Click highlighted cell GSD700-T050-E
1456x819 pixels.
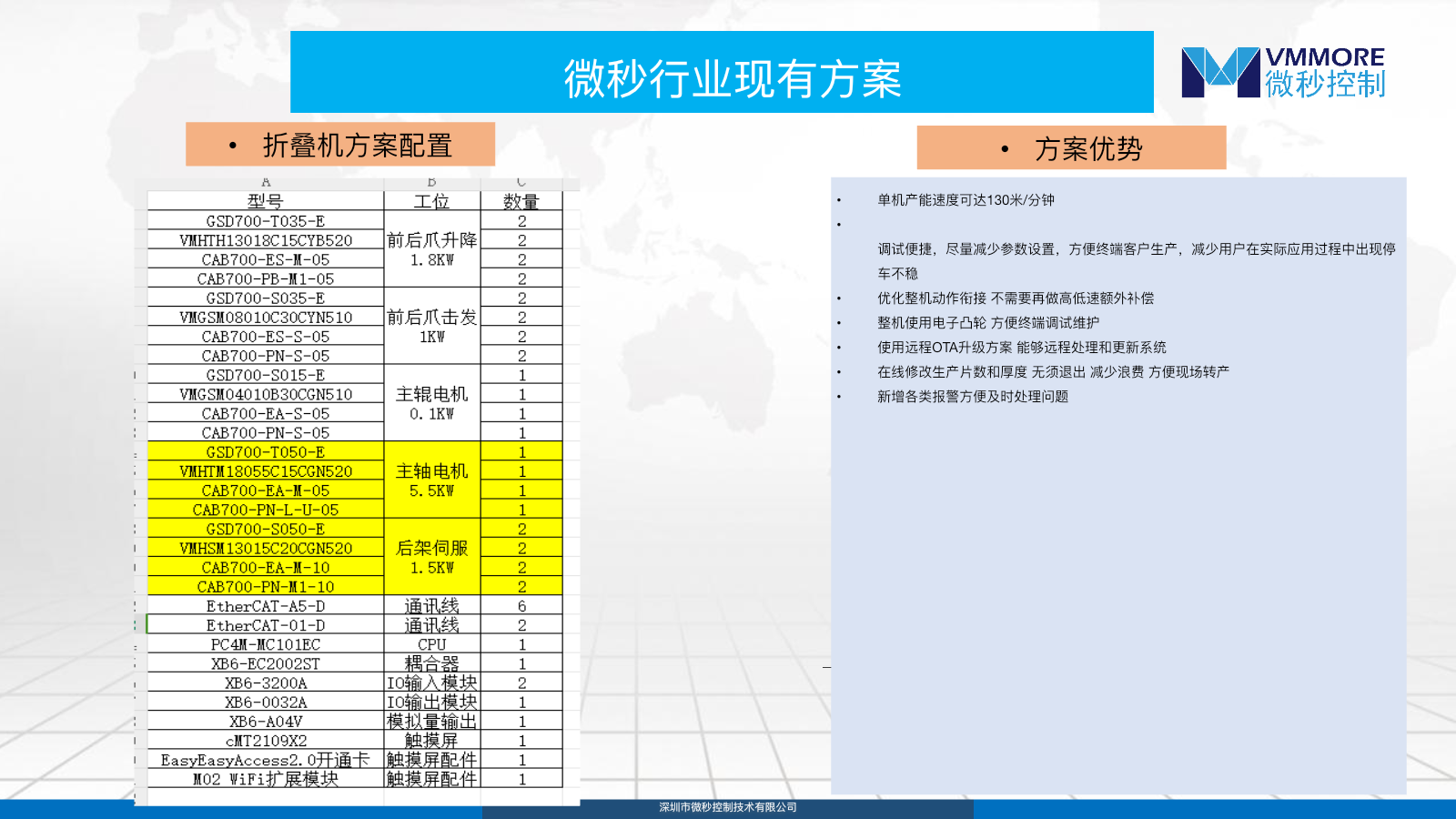(x=266, y=452)
